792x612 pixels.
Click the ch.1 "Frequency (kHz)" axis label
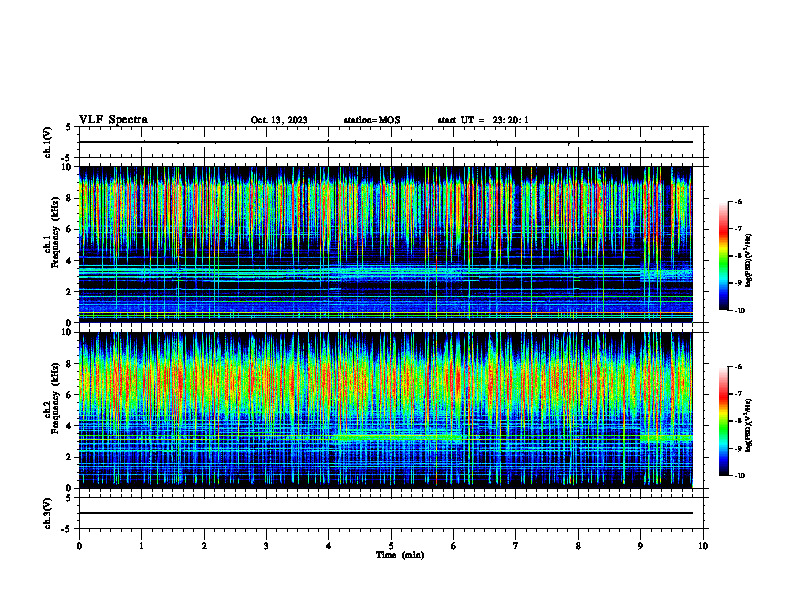point(55,232)
